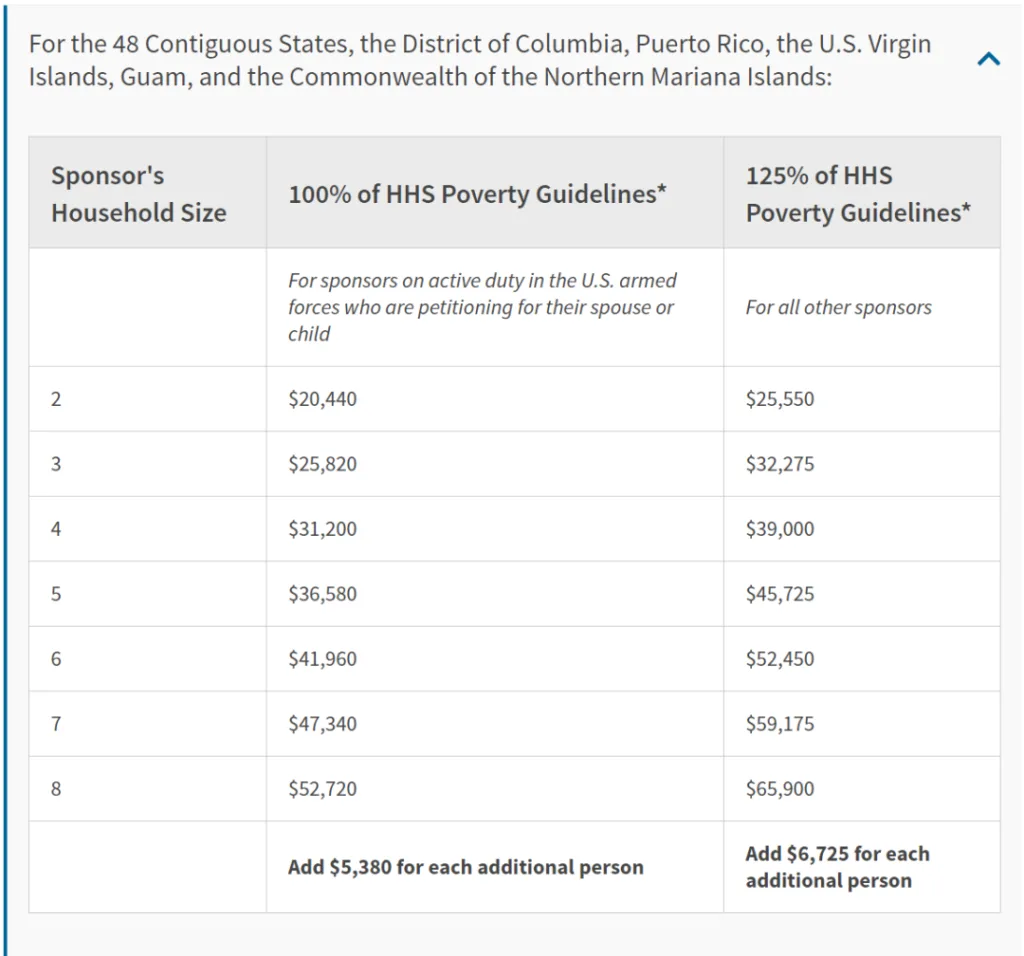
Task: Click the 'For all other sponsors' note
Action: pos(838,307)
